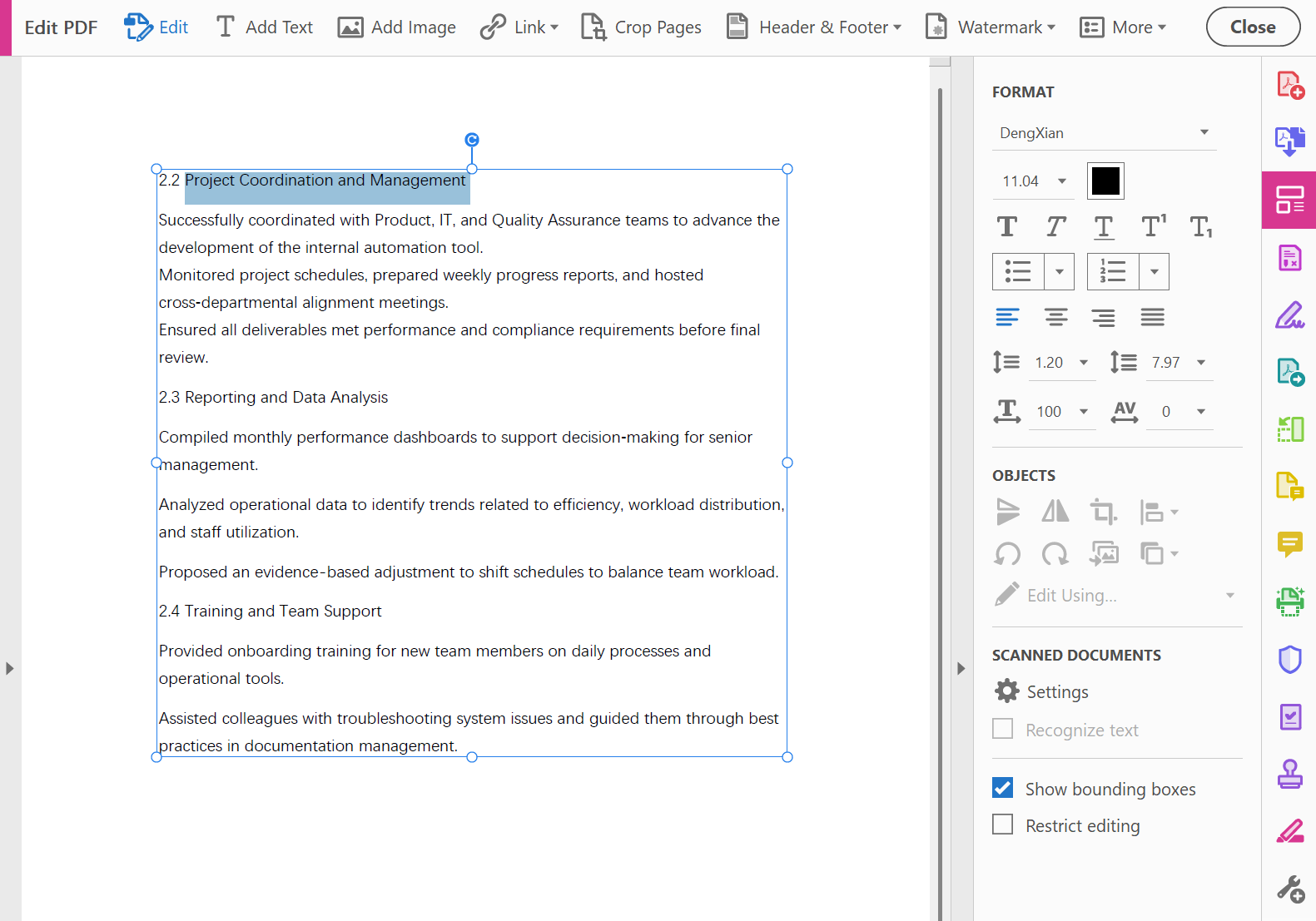Click the Bold text format icon
Screen dimensions: 1316x921
(x=1006, y=226)
